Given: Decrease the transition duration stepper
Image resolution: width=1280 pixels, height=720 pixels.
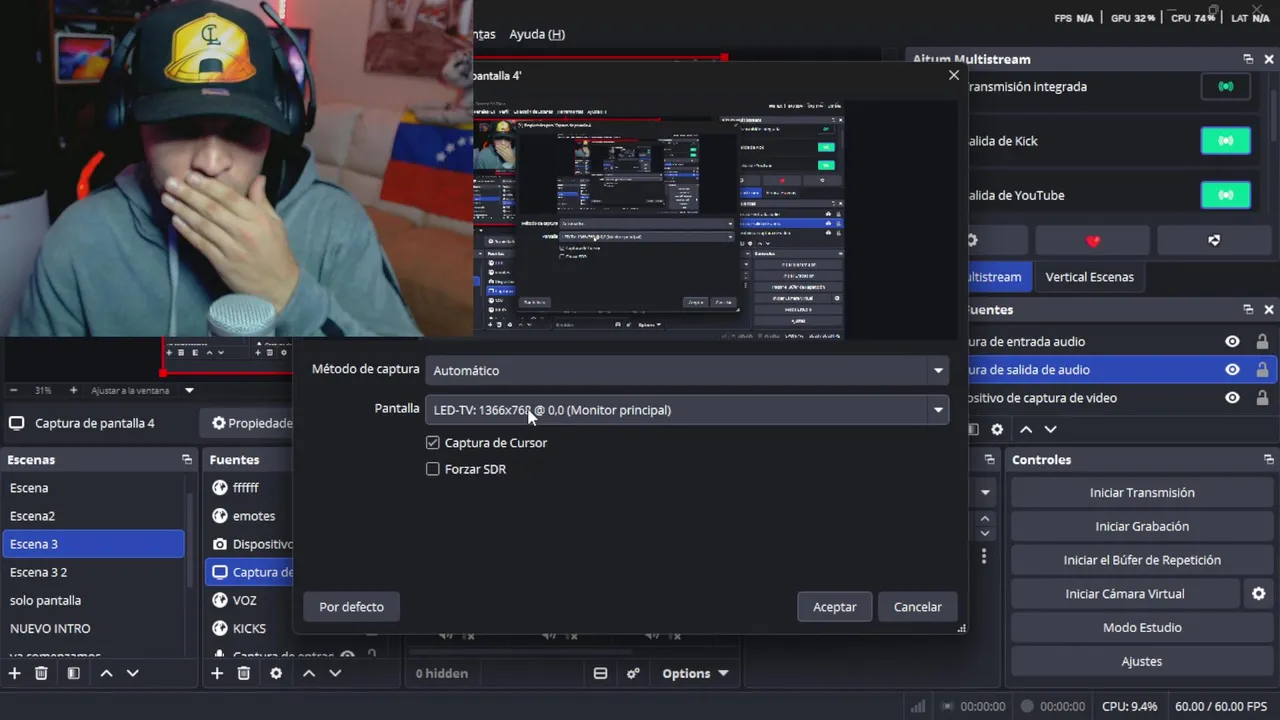Looking at the screenshot, I should pyautogui.click(x=985, y=533).
